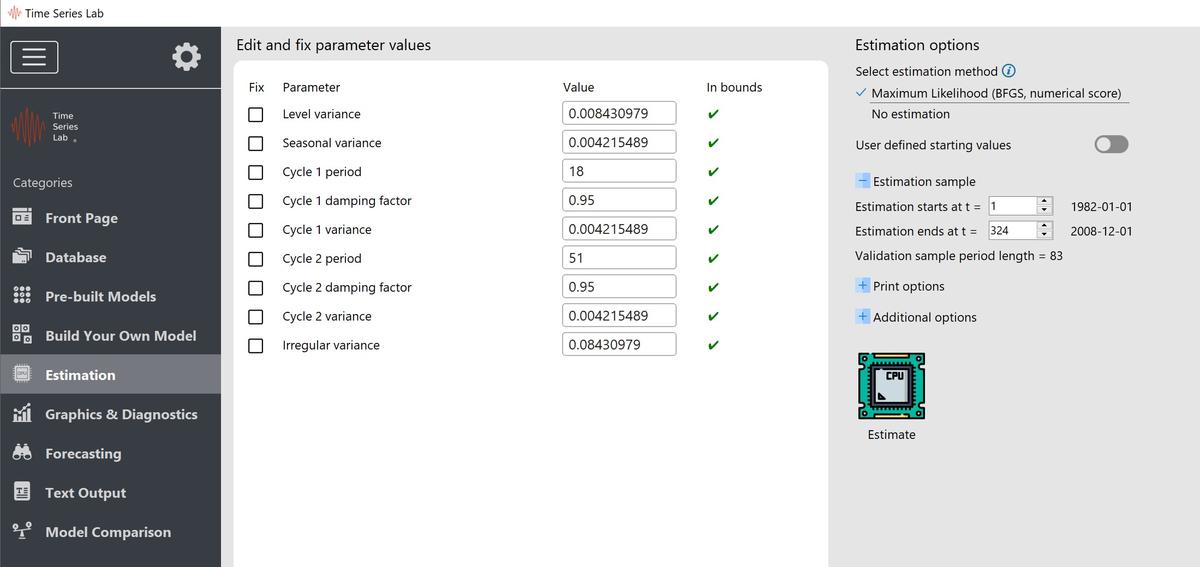Tick Fix for Cycle 1 damping factor
Viewport: 1200px width, 567px height.
(256, 201)
